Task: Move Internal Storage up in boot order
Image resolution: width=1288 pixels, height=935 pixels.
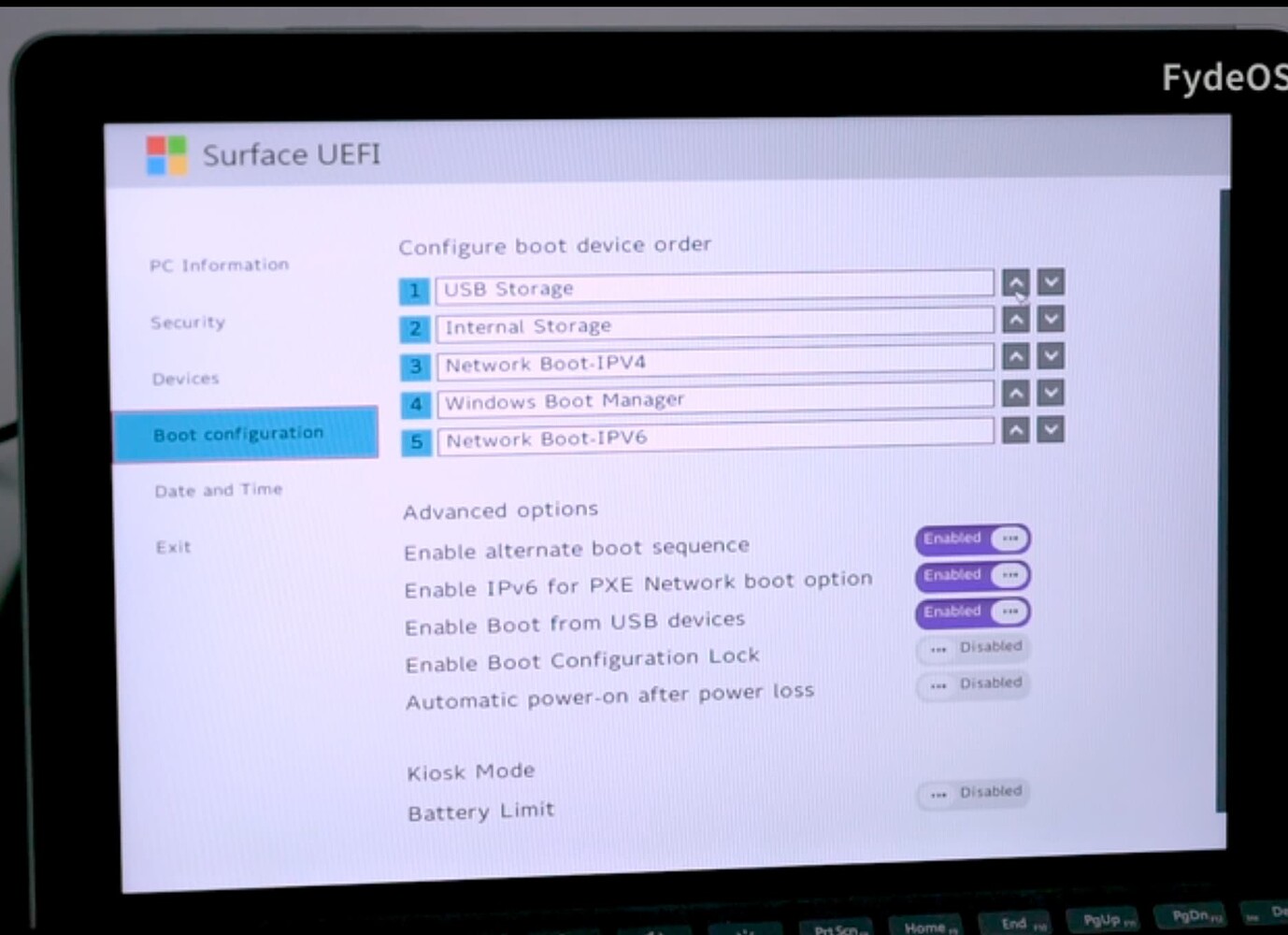Action: point(1016,320)
